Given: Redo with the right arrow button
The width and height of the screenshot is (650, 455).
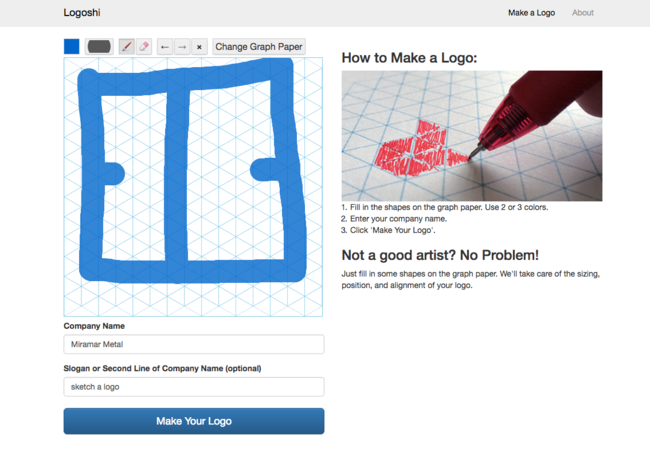Looking at the screenshot, I should [x=182, y=47].
